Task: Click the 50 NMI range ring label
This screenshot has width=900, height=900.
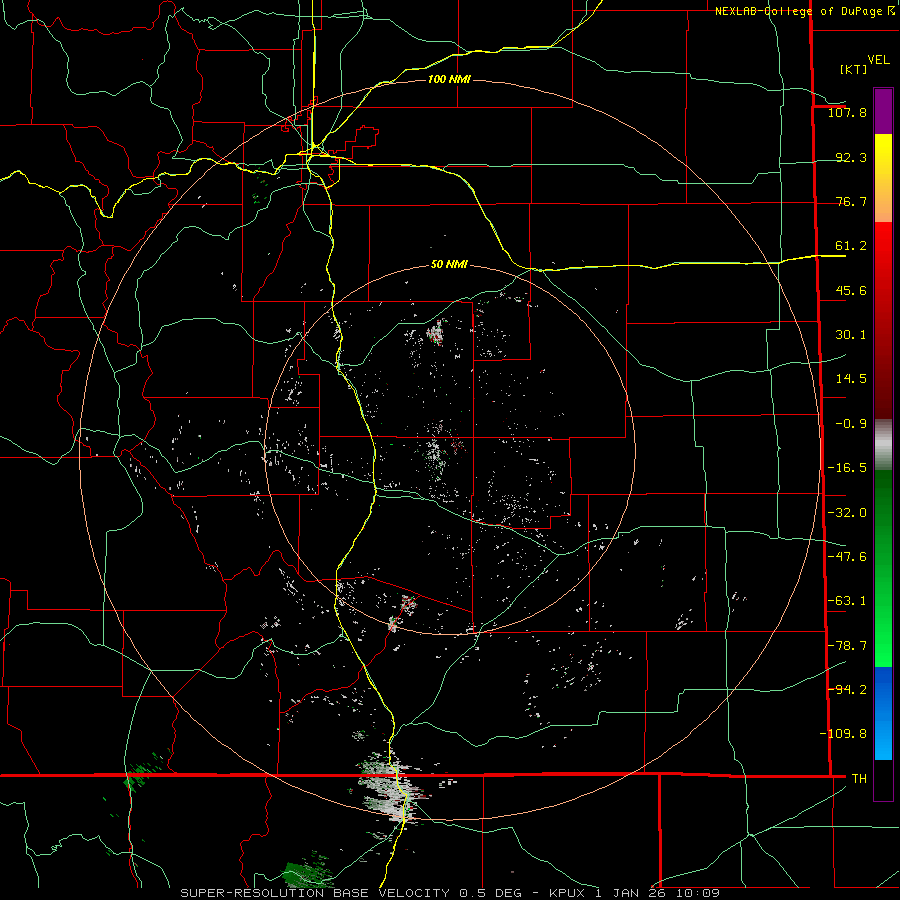Action: pos(449,265)
